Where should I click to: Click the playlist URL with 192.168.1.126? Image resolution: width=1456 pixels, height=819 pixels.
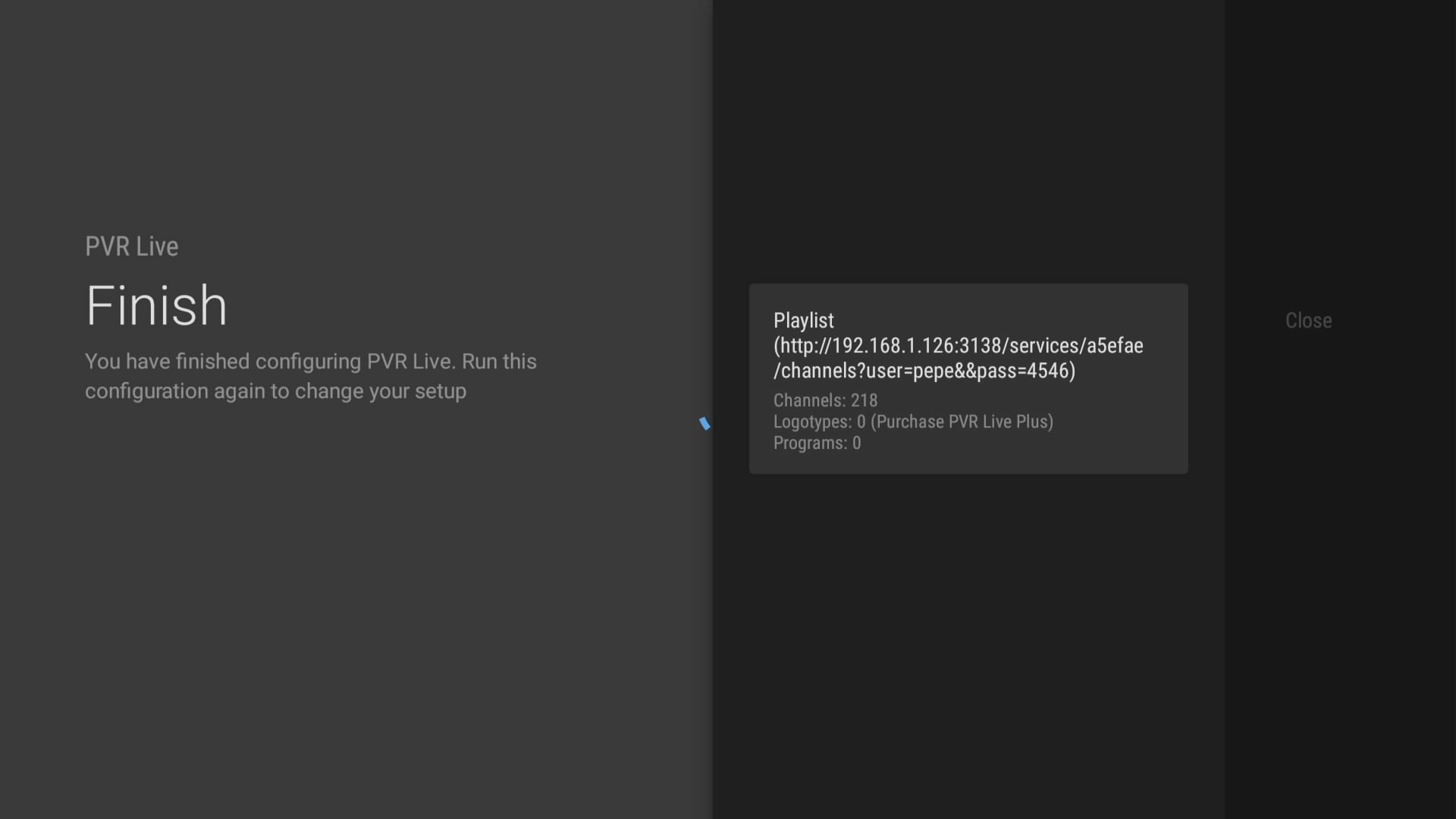coord(892,346)
